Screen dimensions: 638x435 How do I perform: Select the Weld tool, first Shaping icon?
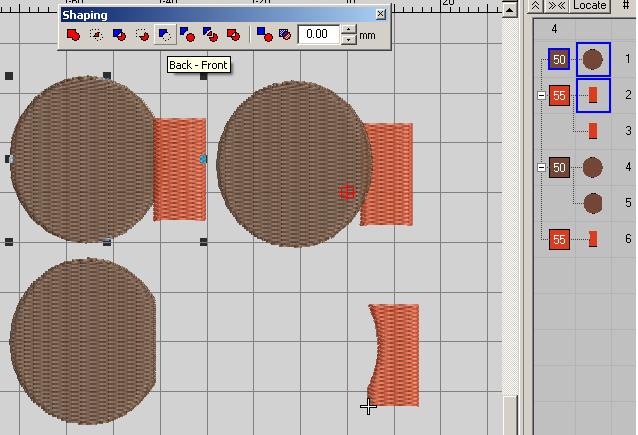point(73,35)
